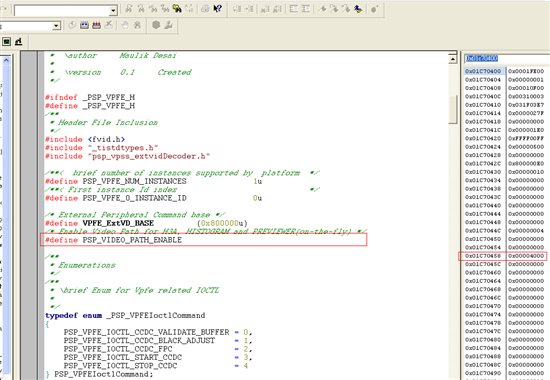
Task: Click memory address 0x01C70490
Action: tap(483, 373)
